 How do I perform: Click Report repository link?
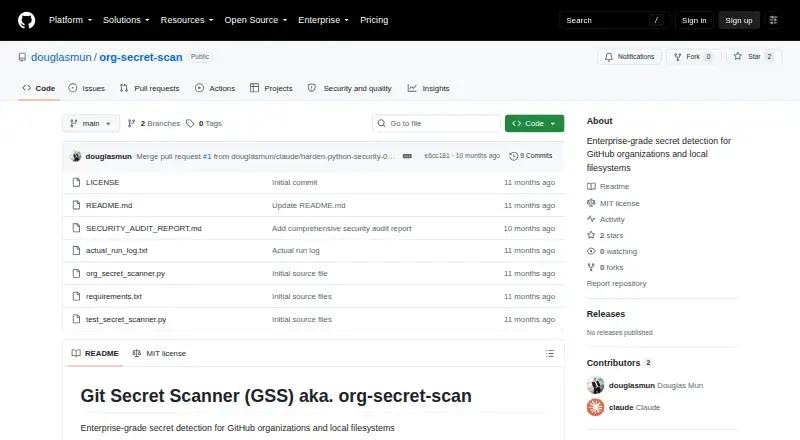616,283
